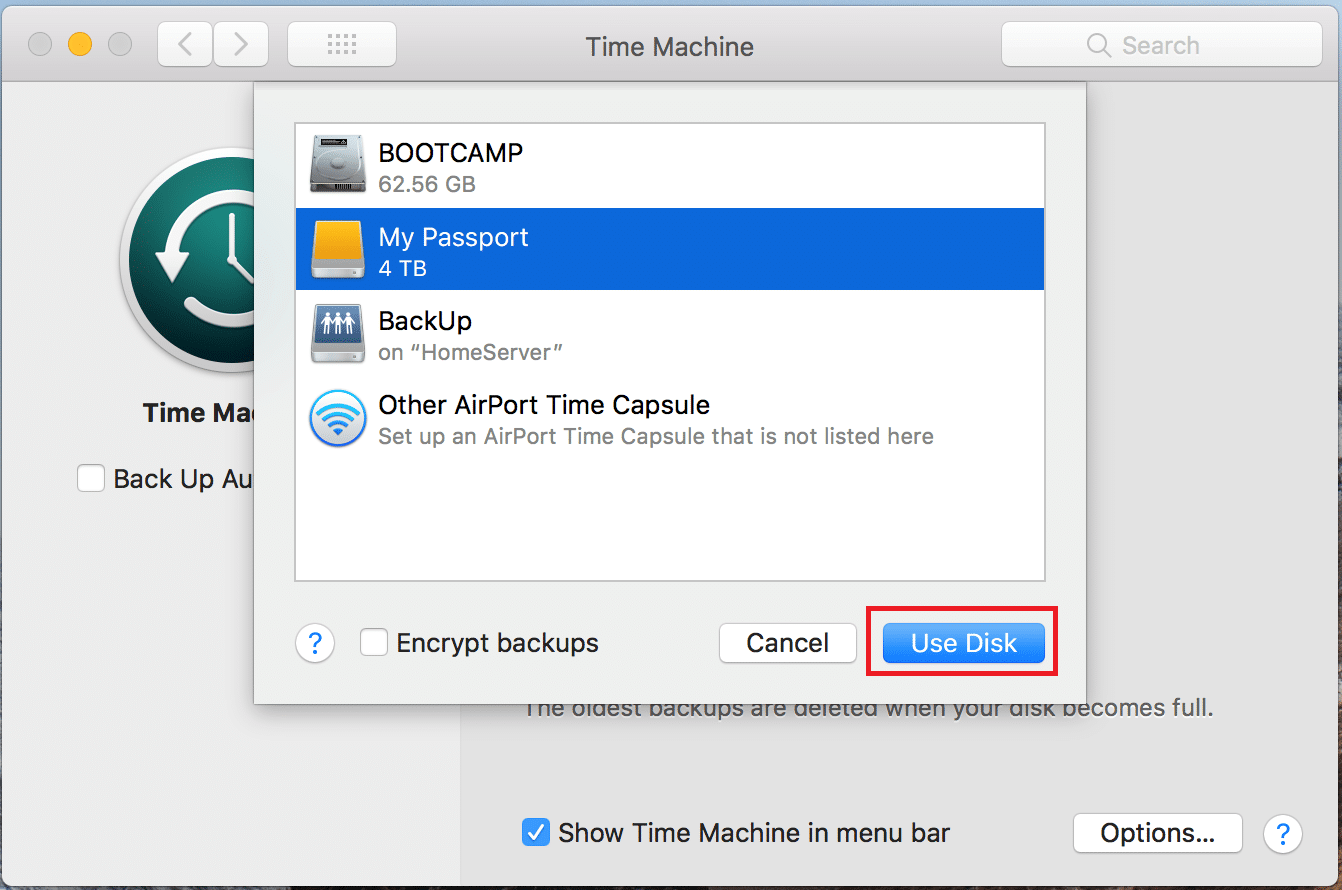Open the Options… dialog
The image size is (1342, 890).
click(x=1157, y=833)
